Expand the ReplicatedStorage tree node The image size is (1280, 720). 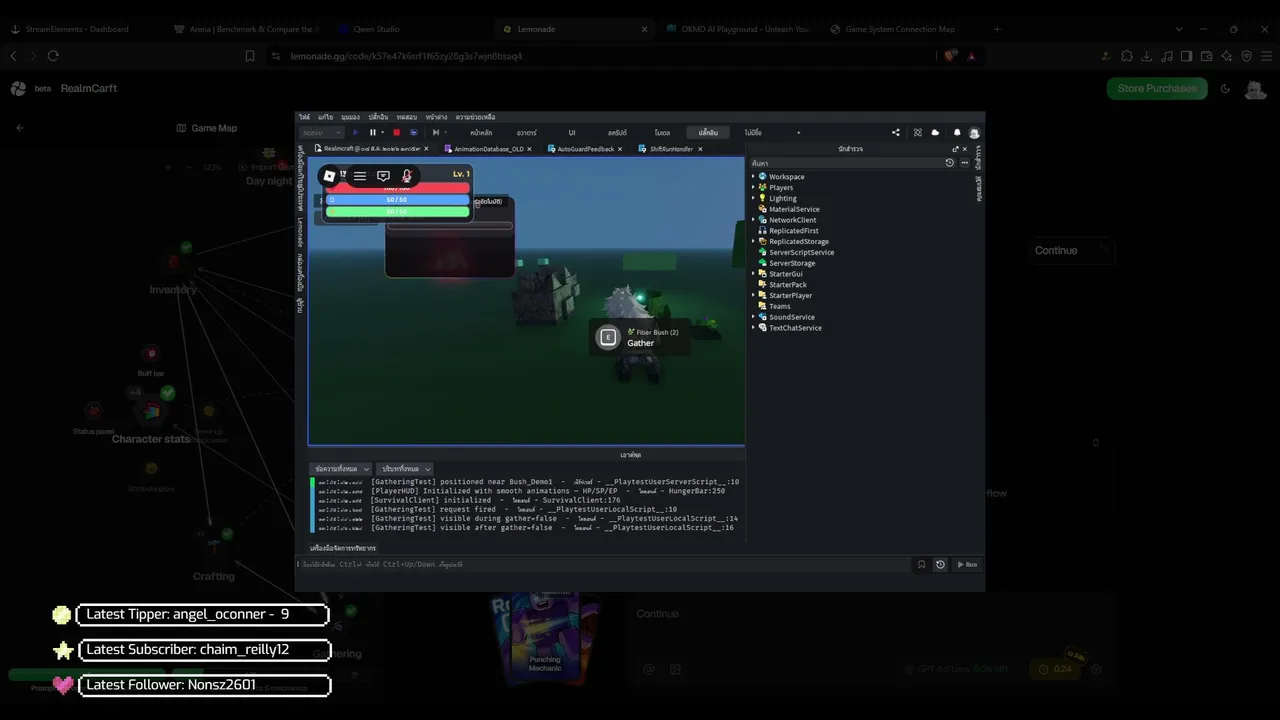[x=753, y=242]
